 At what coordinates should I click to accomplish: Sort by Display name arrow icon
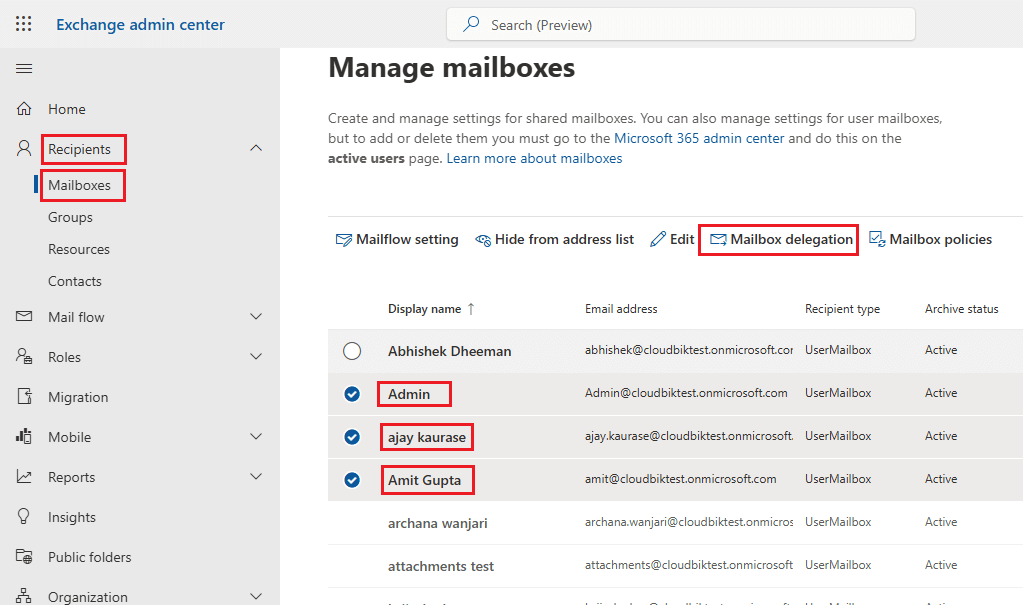(x=471, y=309)
